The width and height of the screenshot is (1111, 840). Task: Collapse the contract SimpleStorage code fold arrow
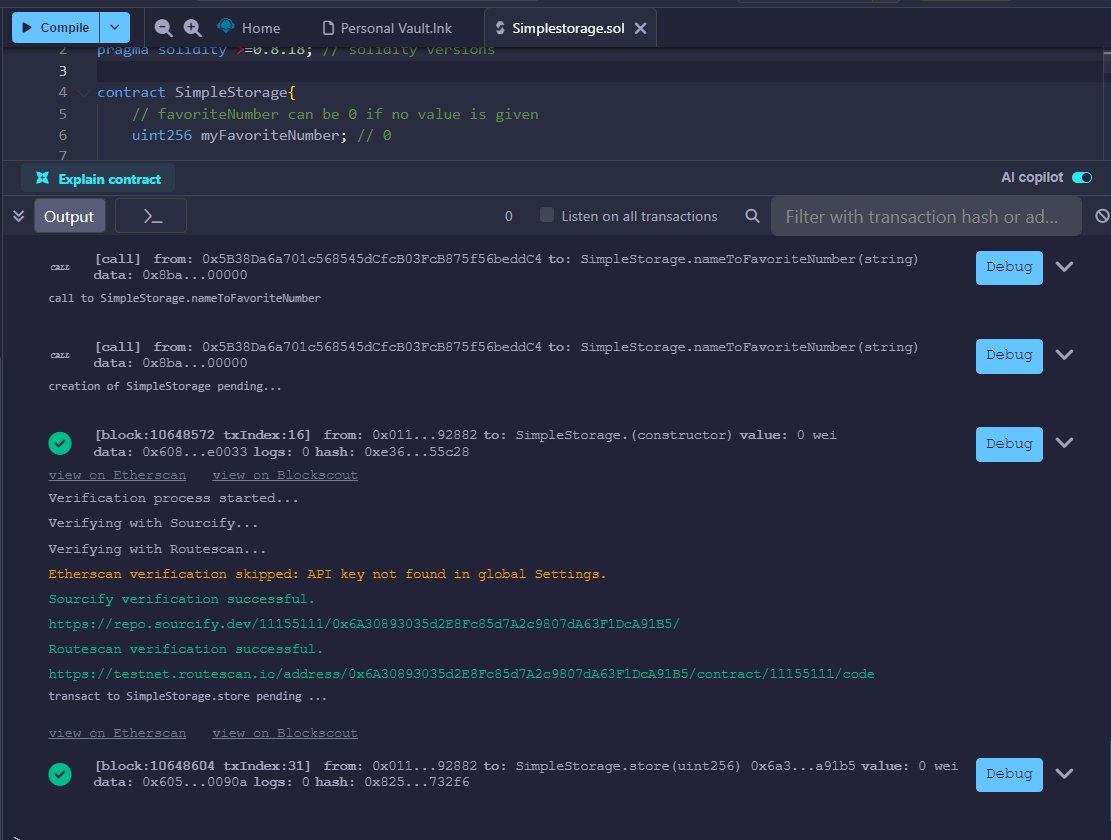pos(84,92)
